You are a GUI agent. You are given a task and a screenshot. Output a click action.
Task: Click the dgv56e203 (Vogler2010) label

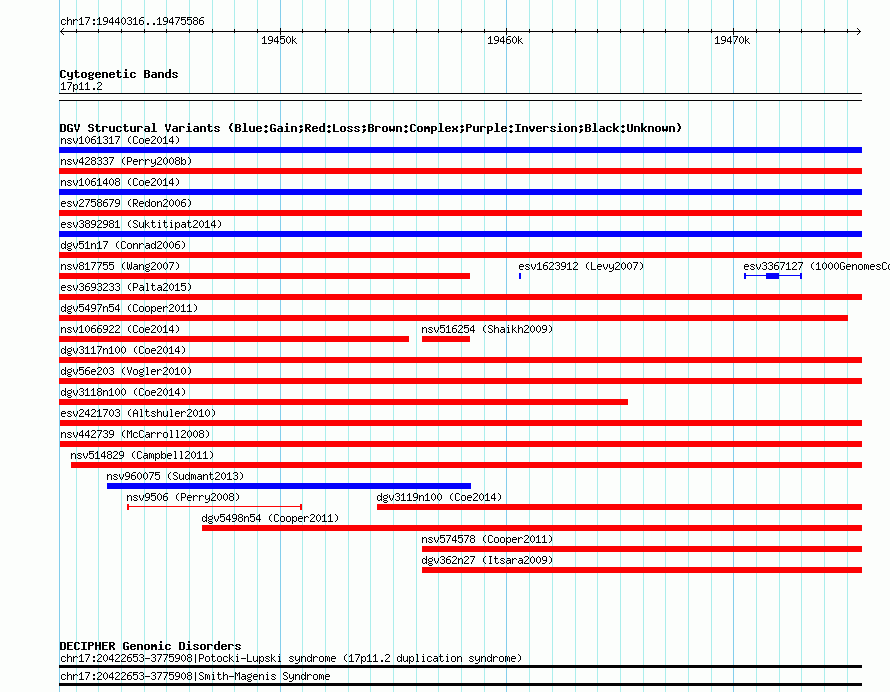coord(126,371)
